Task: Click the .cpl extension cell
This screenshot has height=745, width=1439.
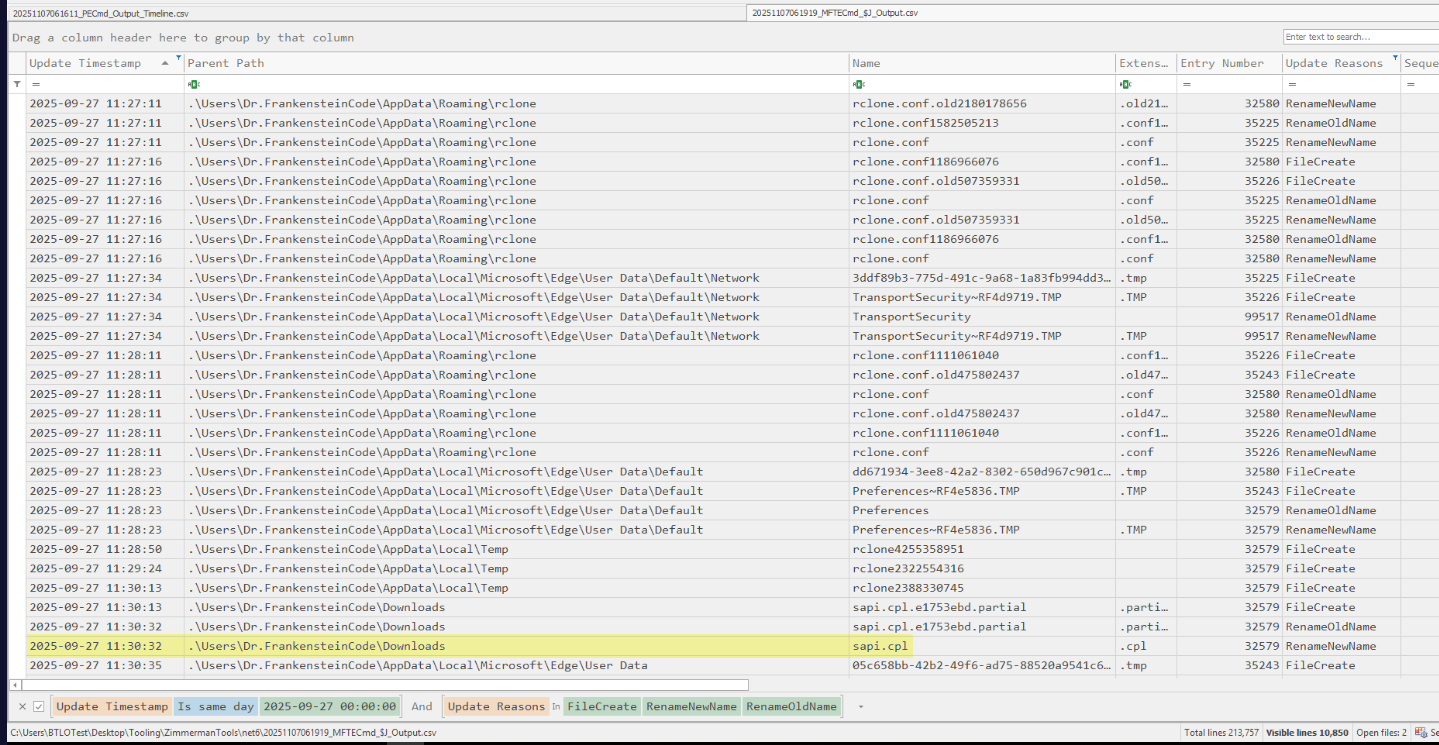Action: tap(1146, 646)
